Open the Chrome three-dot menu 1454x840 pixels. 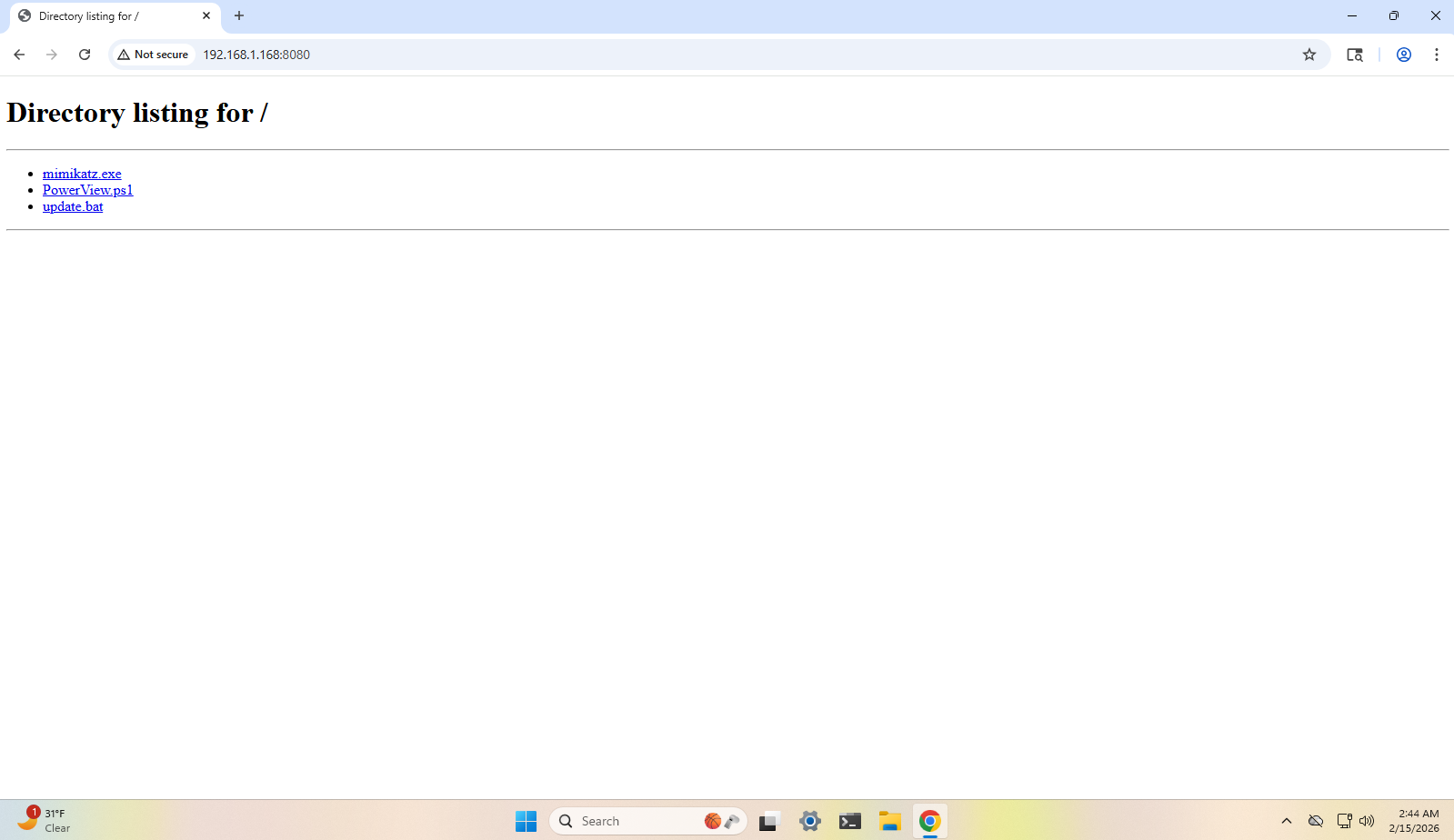[1436, 55]
